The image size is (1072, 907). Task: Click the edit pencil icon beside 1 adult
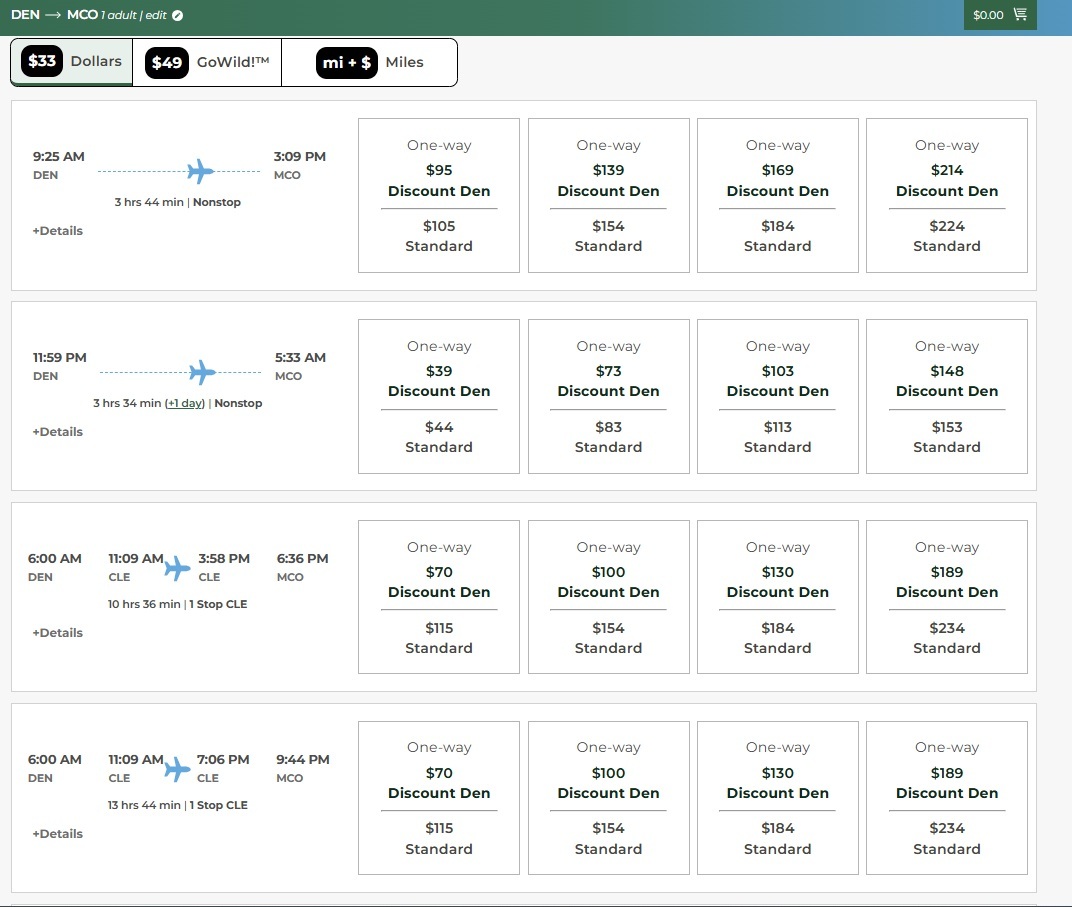[x=177, y=16]
